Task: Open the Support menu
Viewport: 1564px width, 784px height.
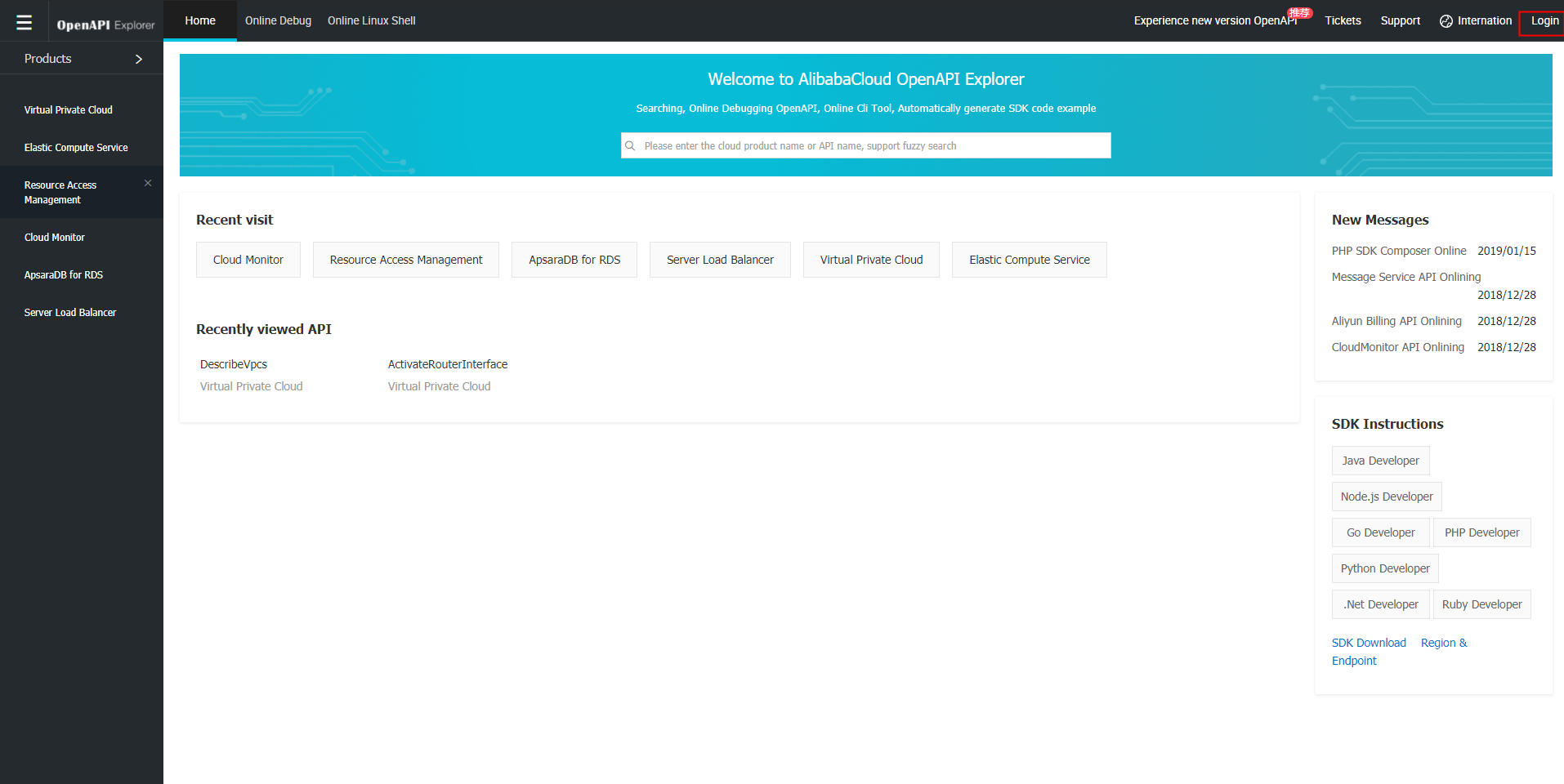Action: (x=1401, y=20)
